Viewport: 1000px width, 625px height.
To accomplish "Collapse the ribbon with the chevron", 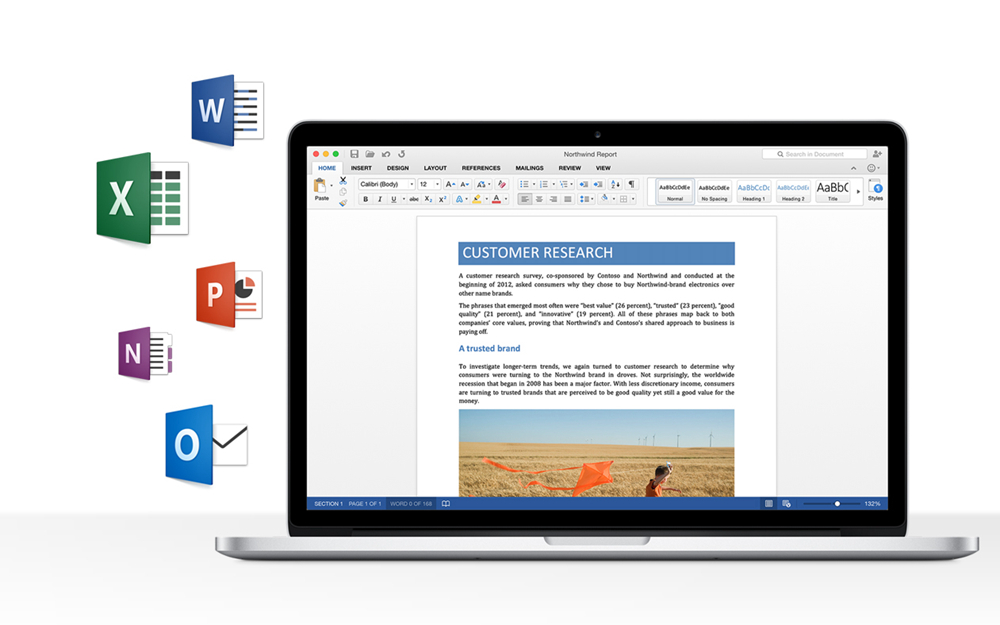I will 853,168.
